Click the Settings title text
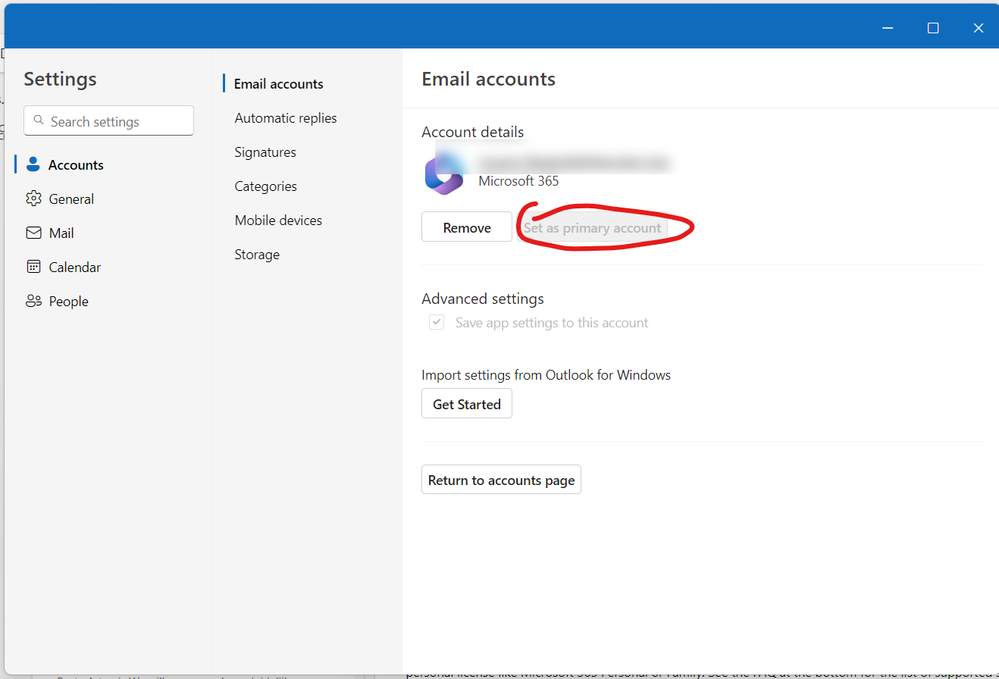Image resolution: width=999 pixels, height=679 pixels. pyautogui.click(x=60, y=79)
